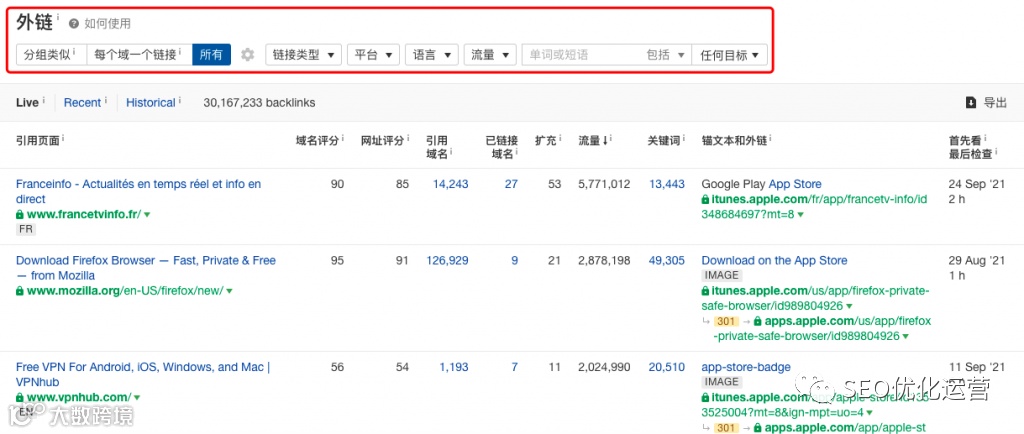Click the question mark icon near 如何使用
The image size is (1024, 434).
(74, 23)
